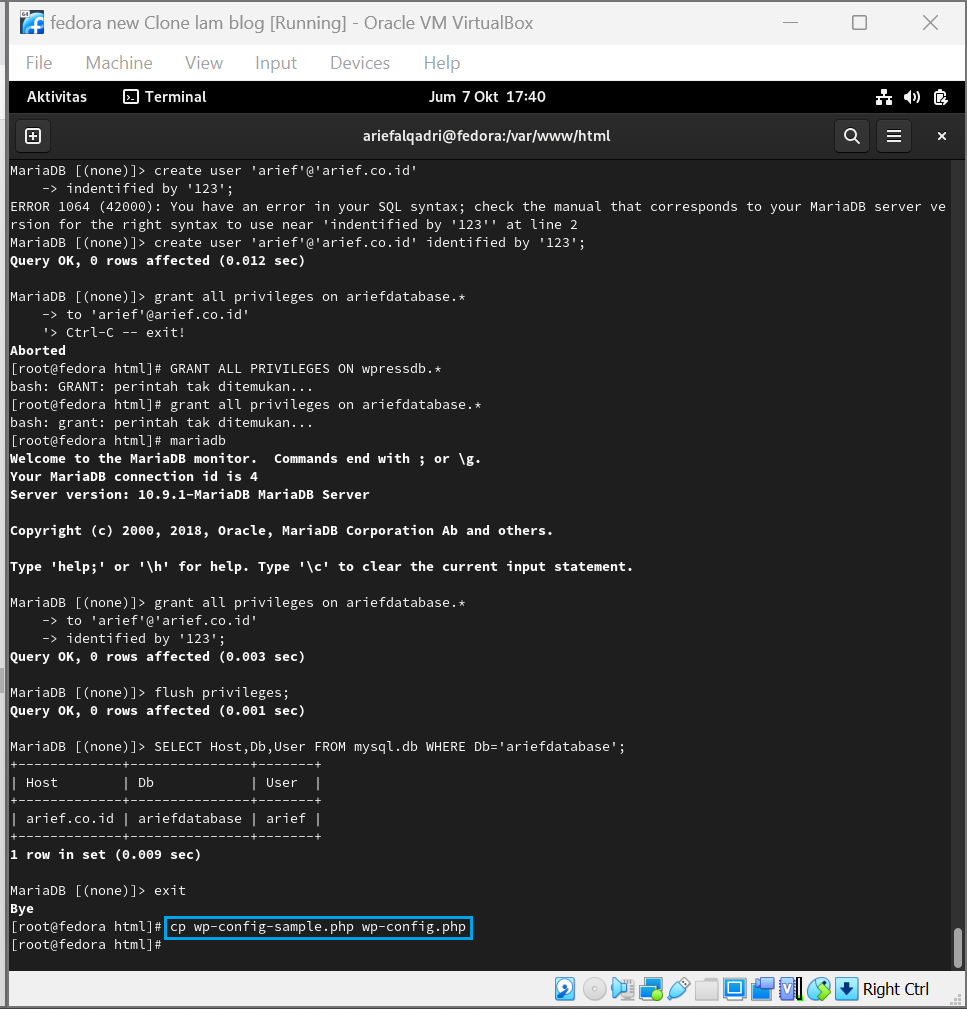Click the wired network icon in top bar
This screenshot has height=1009, width=967.
coord(884,97)
